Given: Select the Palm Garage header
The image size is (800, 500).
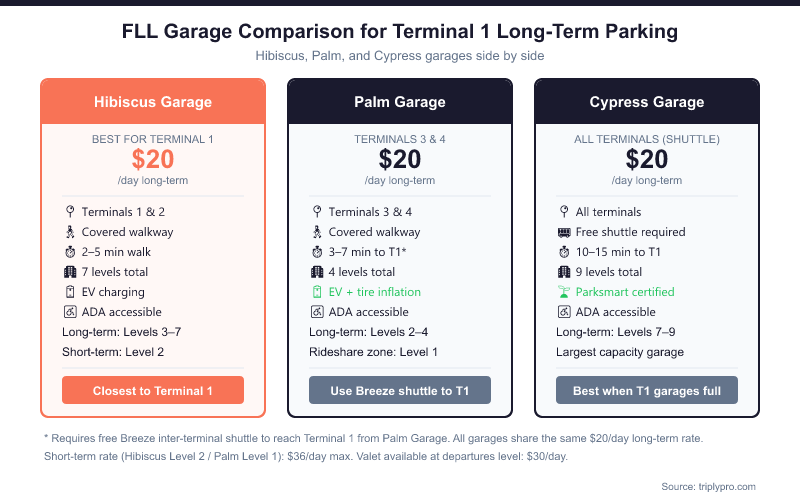Looking at the screenshot, I should click(x=400, y=102).
